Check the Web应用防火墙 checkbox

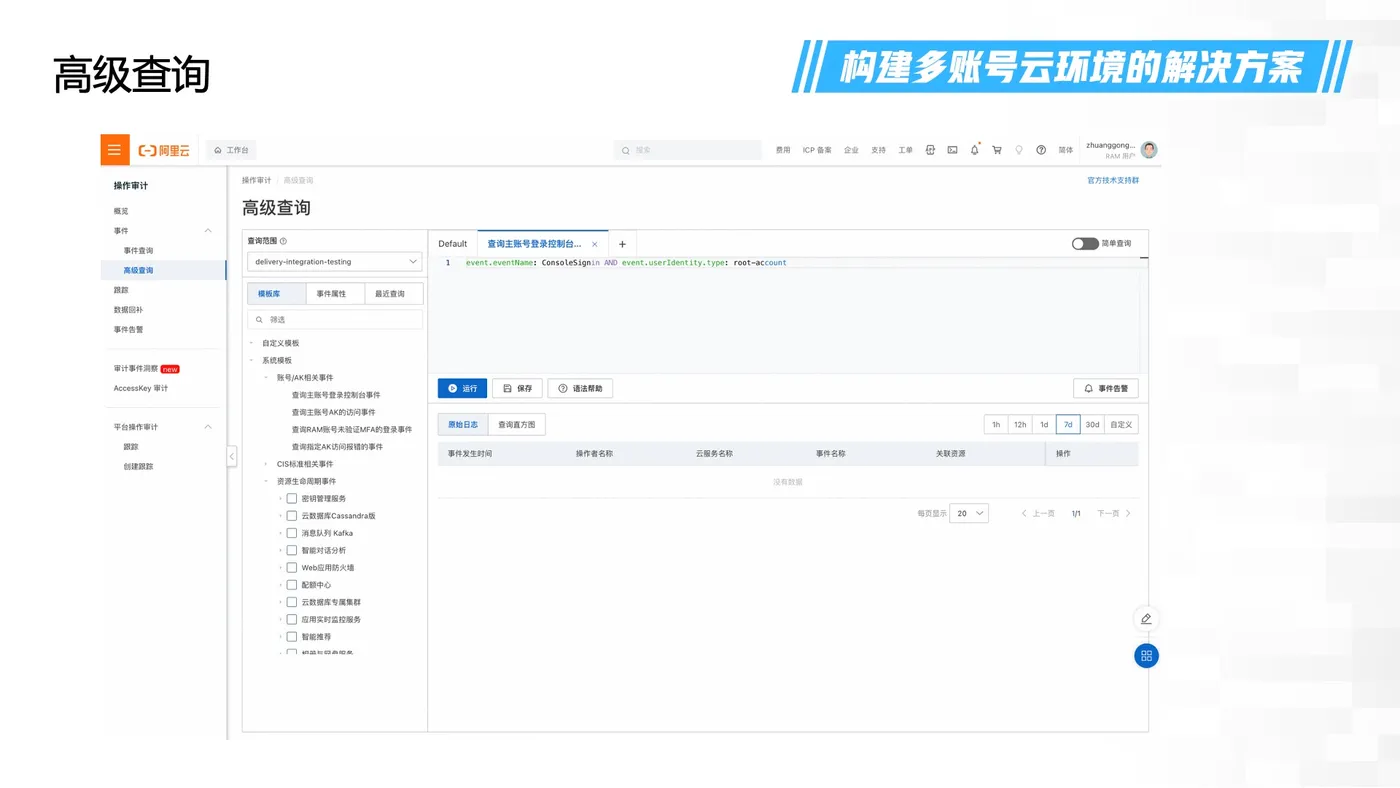292,567
